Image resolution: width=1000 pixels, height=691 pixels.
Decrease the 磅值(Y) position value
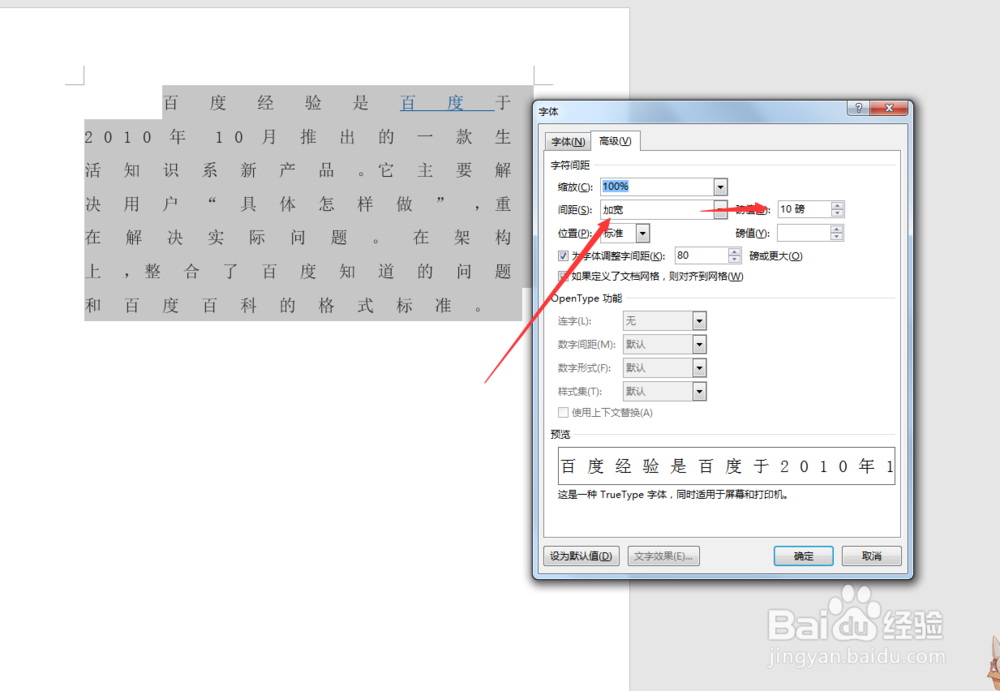[837, 237]
